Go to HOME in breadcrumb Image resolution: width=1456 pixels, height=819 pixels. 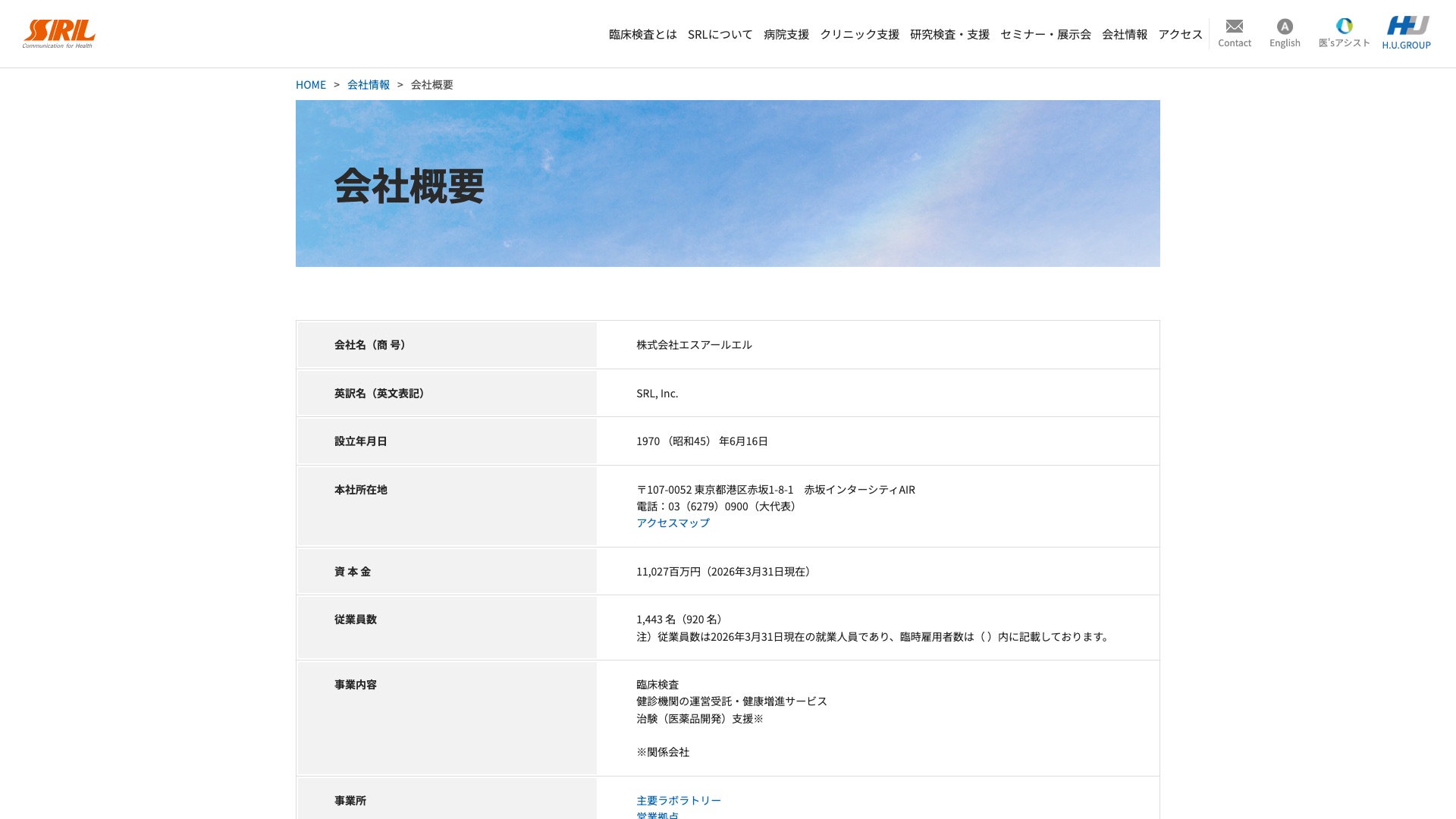pos(311,84)
